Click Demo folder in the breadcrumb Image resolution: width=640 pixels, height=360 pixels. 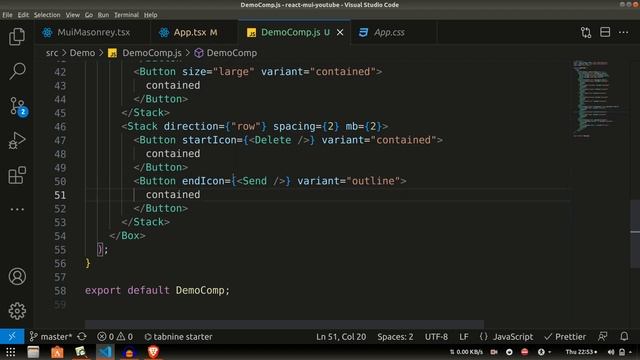tap(82, 53)
